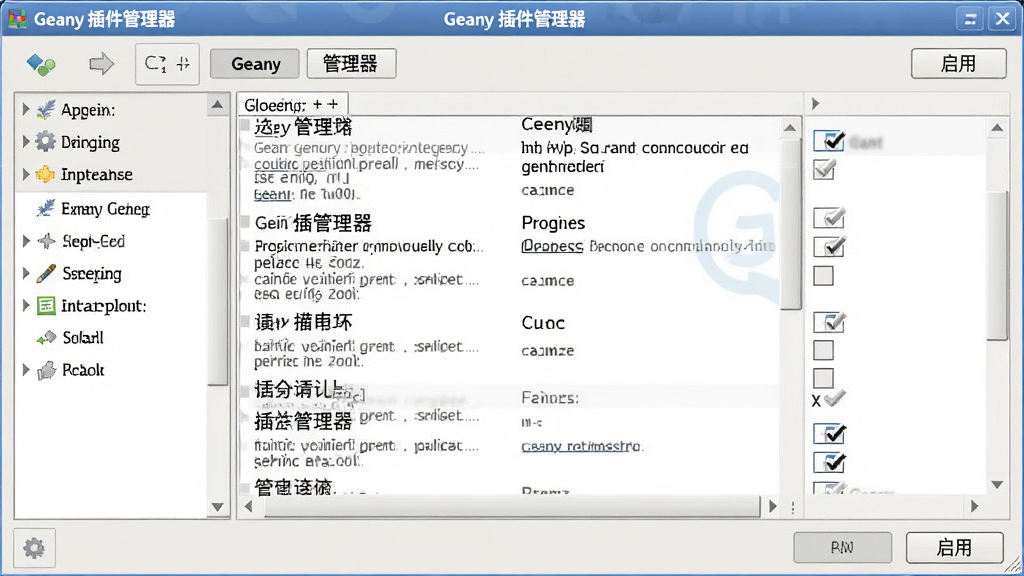
Task: Click the yellow puzzle icon beside Inpteanse
Action: pos(46,174)
